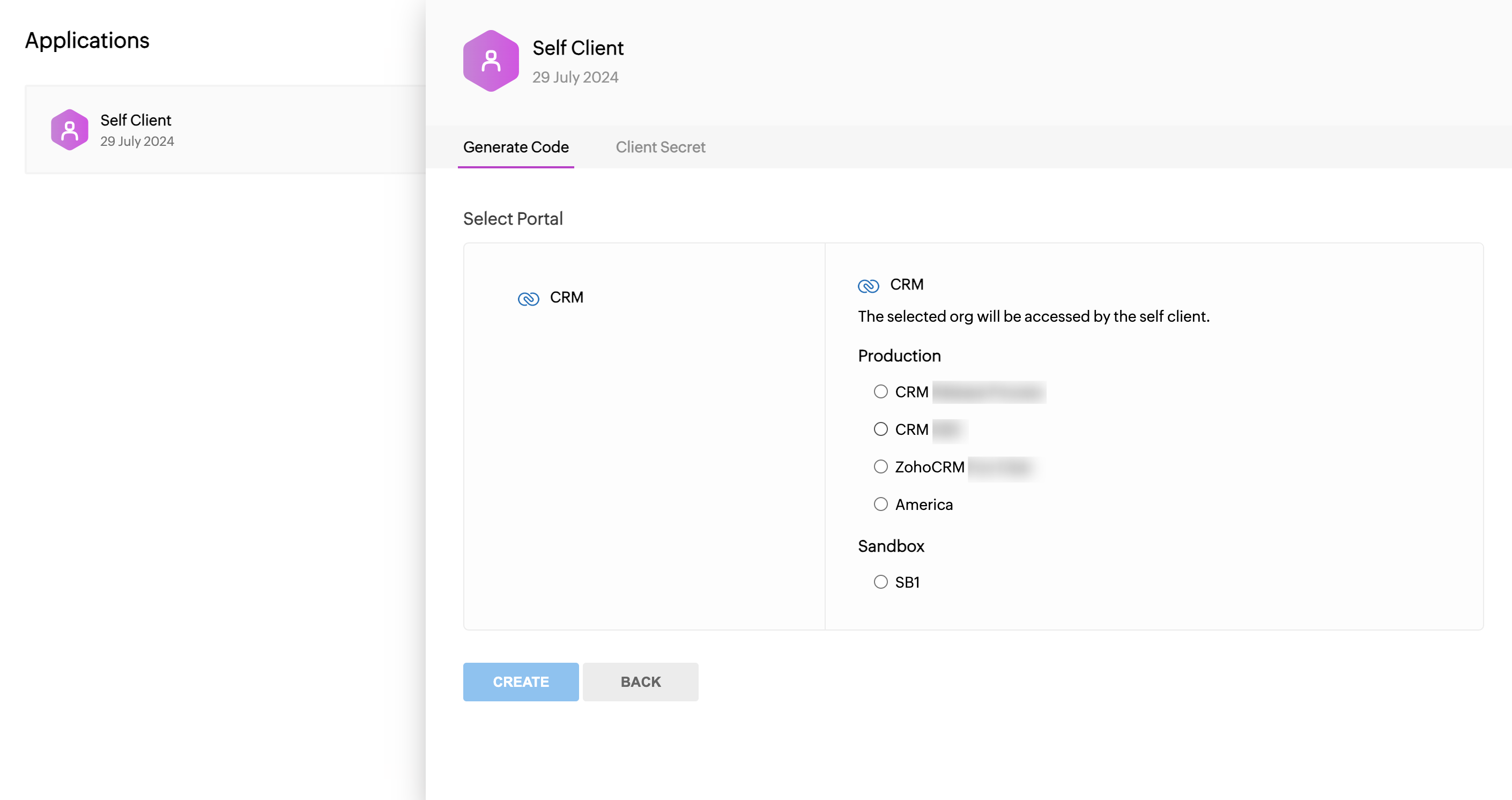This screenshot has width=1512, height=800.
Task: Click the Sandbox section label
Action: [x=891, y=546]
